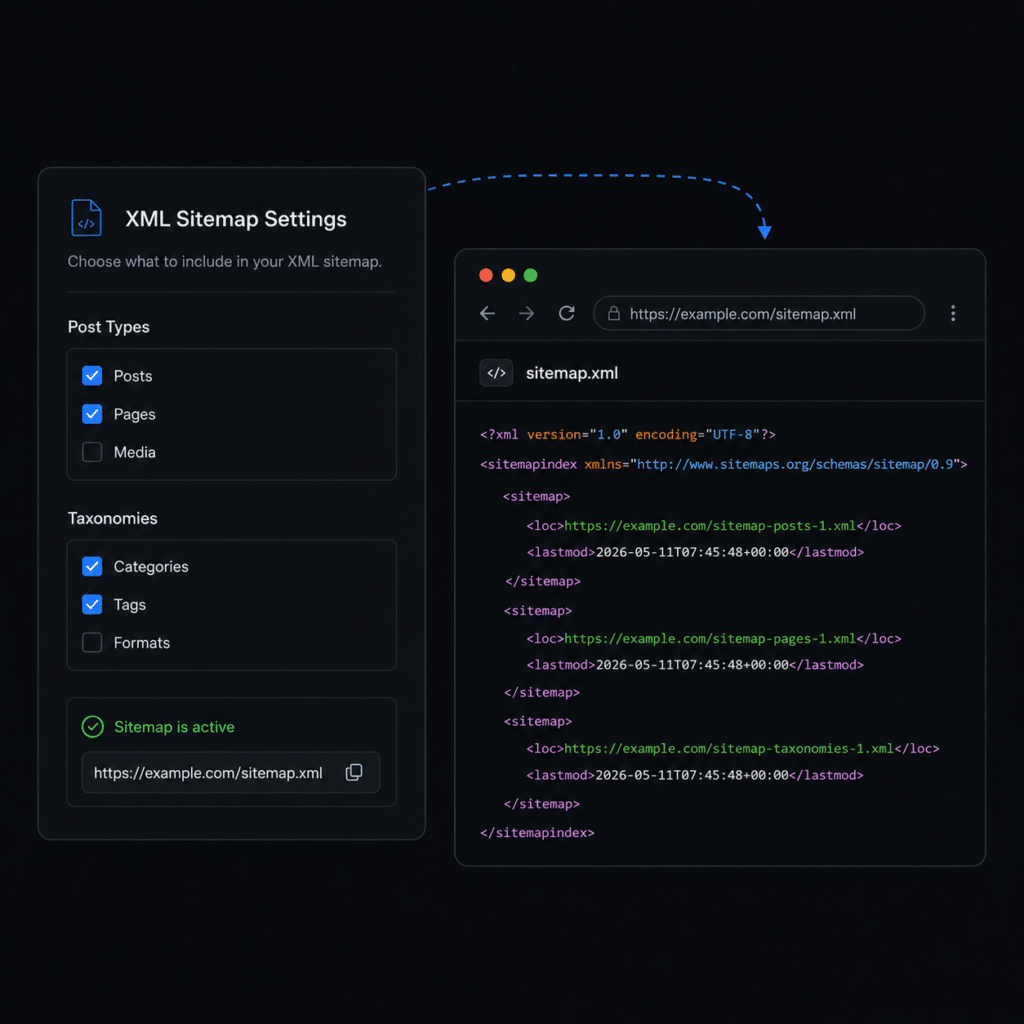This screenshot has height=1024, width=1024.
Task: Open the browser three-dot menu
Action: click(x=953, y=313)
